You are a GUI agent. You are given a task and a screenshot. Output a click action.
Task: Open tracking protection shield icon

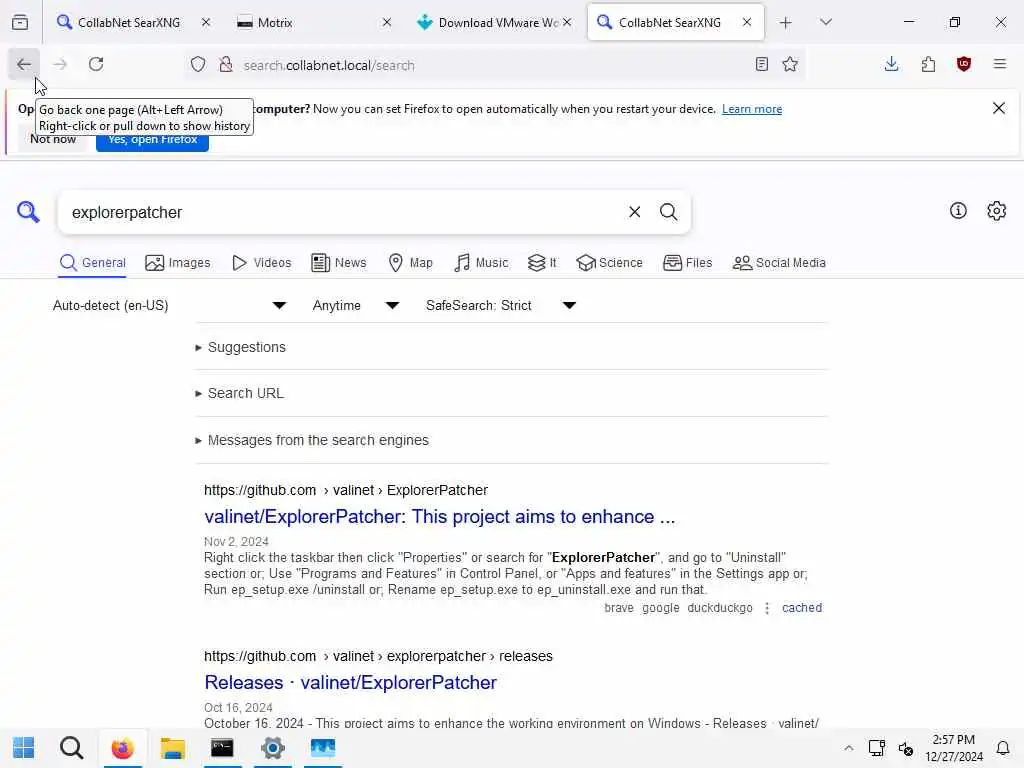tap(198, 65)
